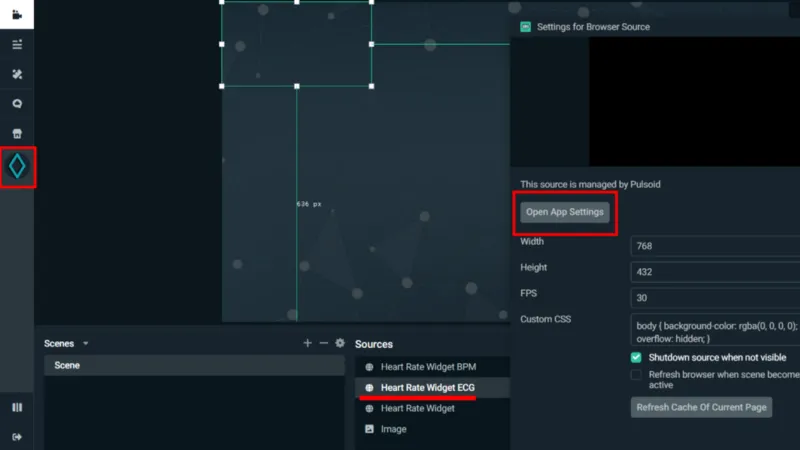This screenshot has width=800, height=450.
Task: Open the Themes wand icon in sidebar
Action: (17, 74)
